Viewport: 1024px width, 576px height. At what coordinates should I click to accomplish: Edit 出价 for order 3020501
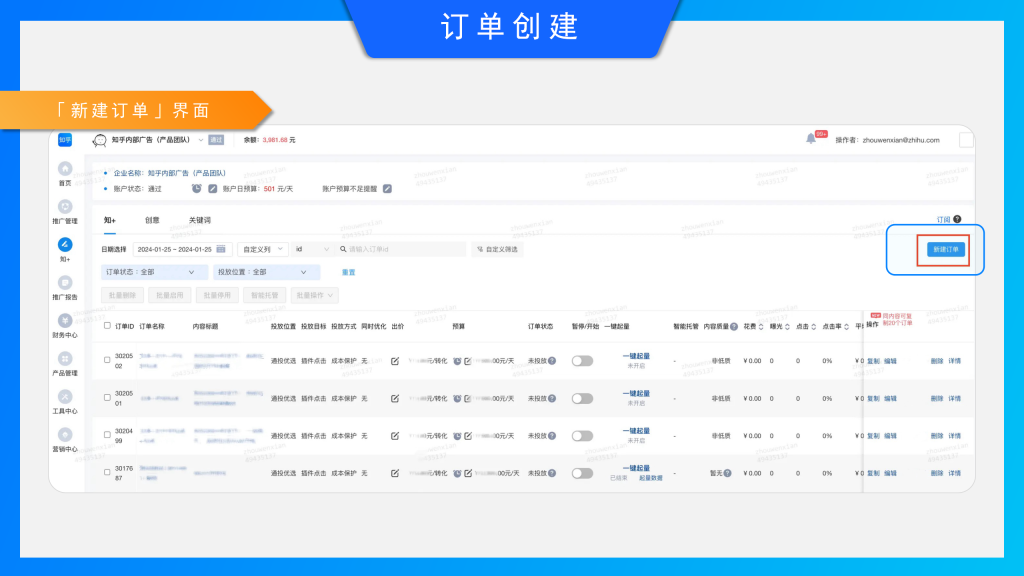point(395,398)
